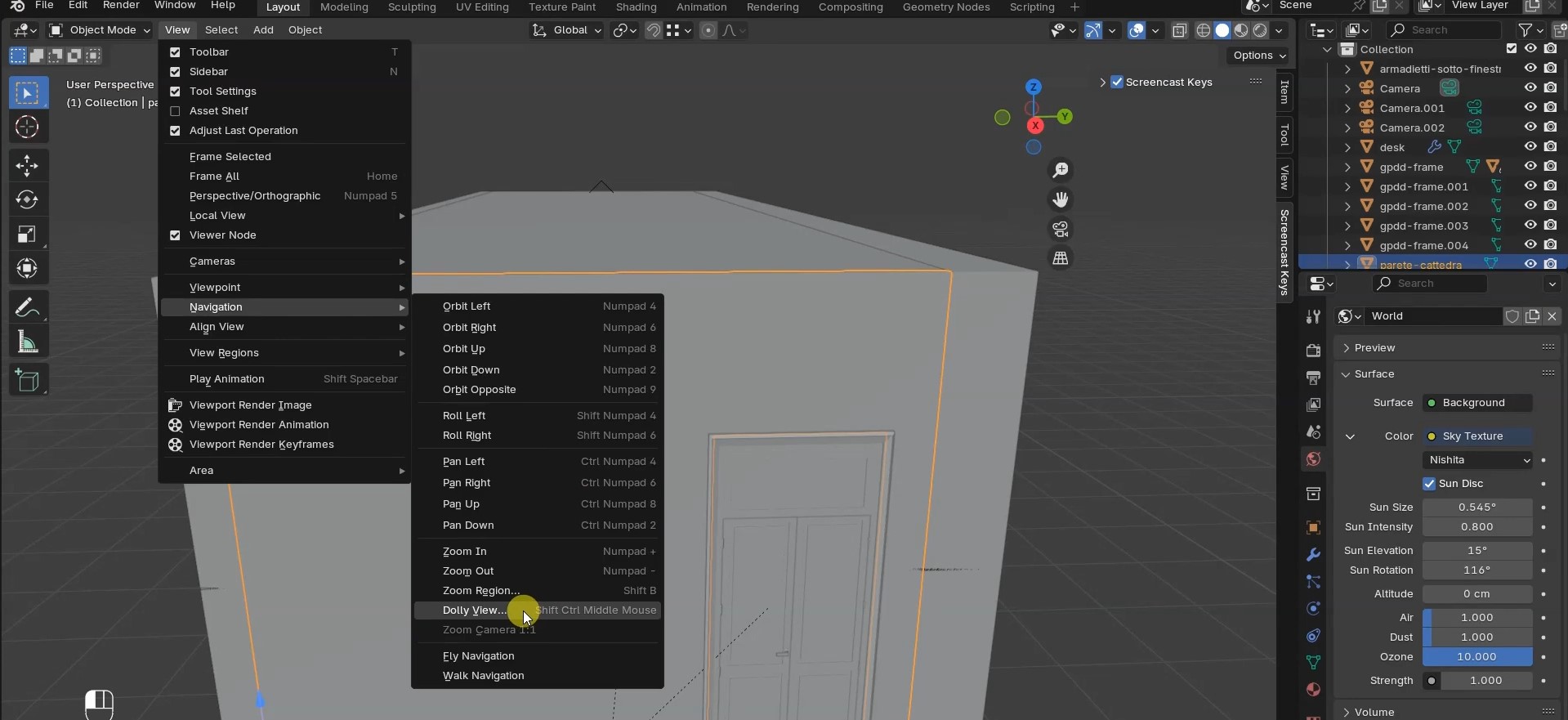Click the zoom magnifier viewport gizmo

(x=1061, y=170)
